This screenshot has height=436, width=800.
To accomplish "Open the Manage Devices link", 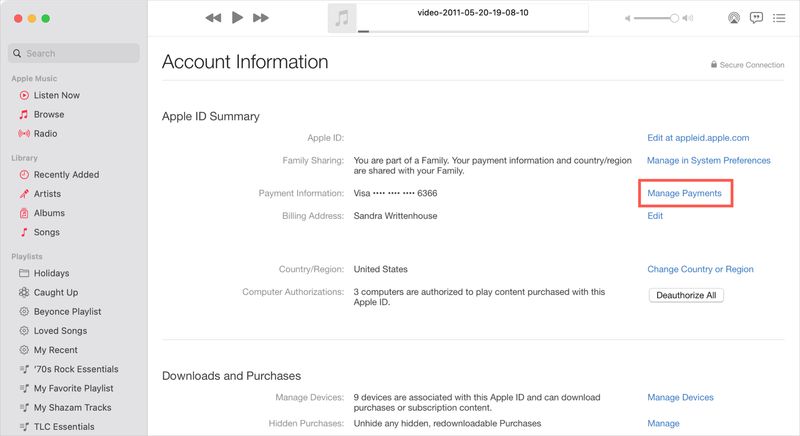I will [x=680, y=397].
